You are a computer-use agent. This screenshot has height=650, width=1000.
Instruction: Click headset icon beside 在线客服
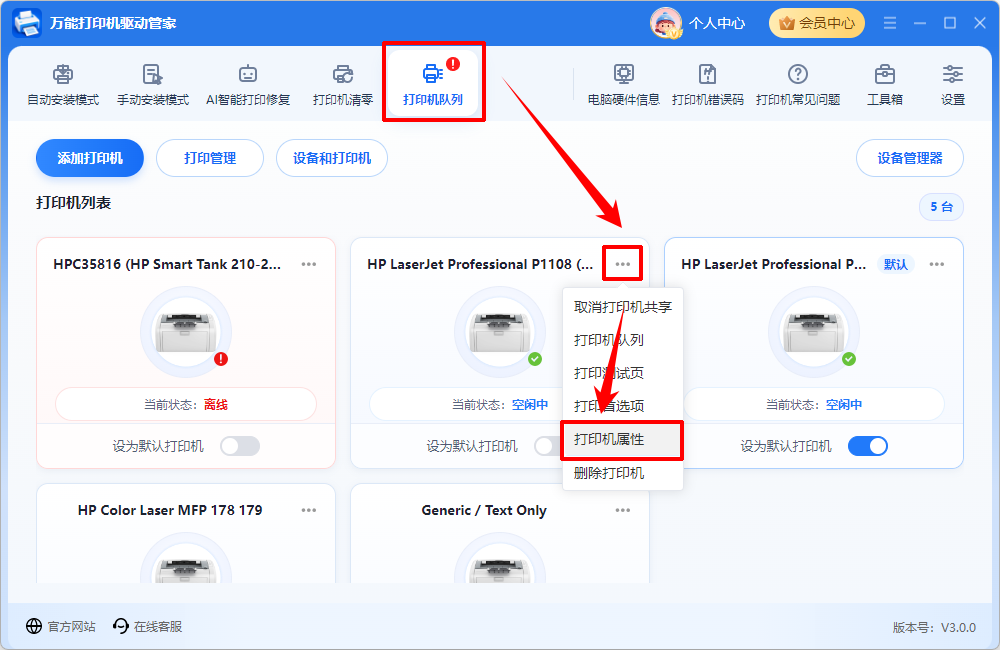pos(121,626)
